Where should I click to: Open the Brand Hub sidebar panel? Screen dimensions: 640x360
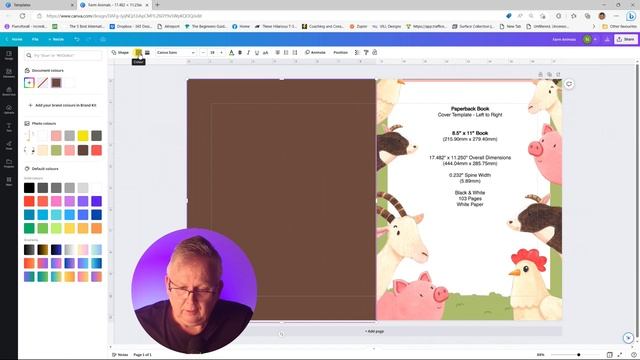(9, 91)
